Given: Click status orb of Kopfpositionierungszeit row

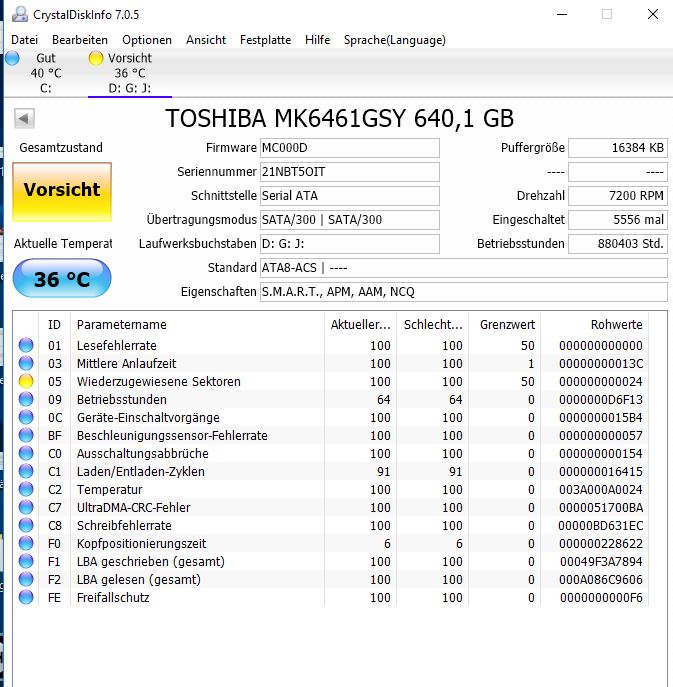Looking at the screenshot, I should (26, 543).
